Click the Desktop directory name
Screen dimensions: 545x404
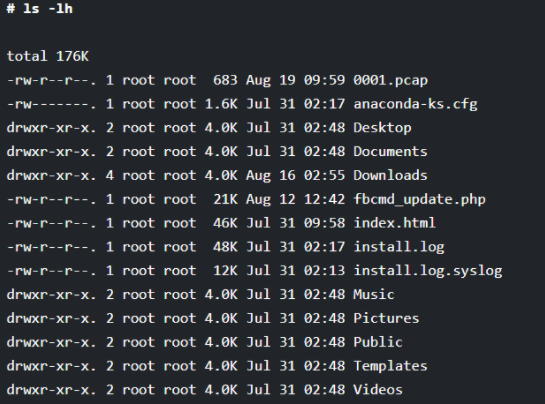[382, 128]
